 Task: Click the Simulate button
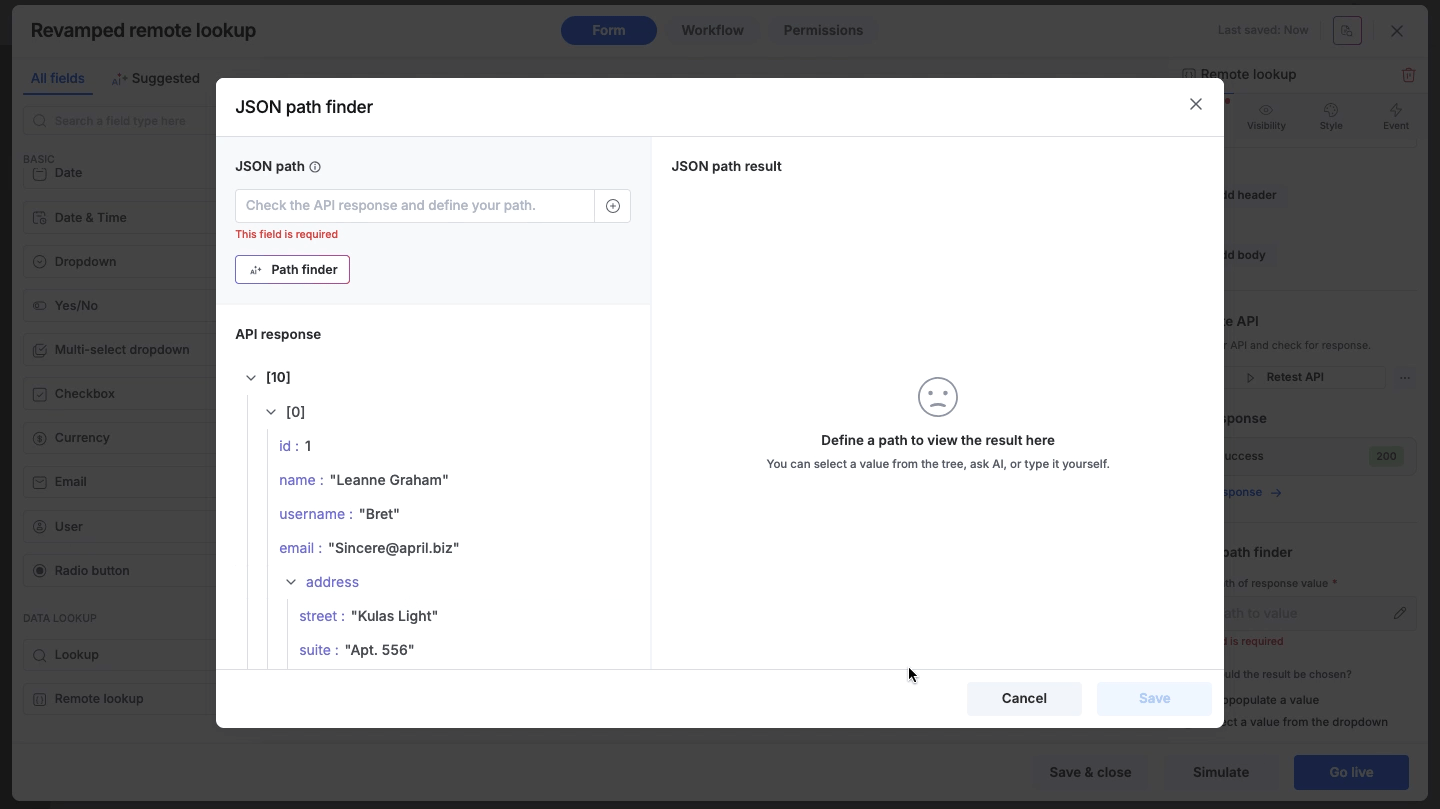1221,772
